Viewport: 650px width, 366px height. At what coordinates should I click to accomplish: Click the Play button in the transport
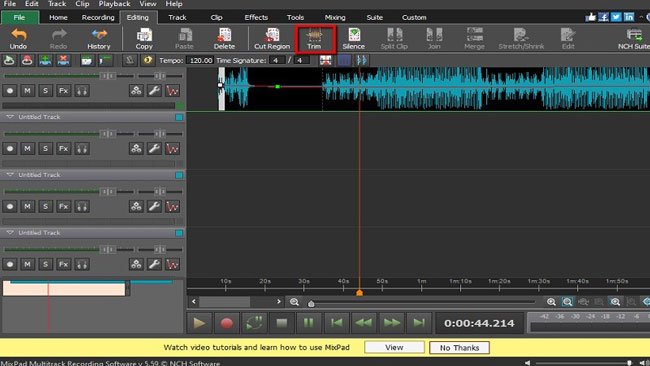click(199, 323)
